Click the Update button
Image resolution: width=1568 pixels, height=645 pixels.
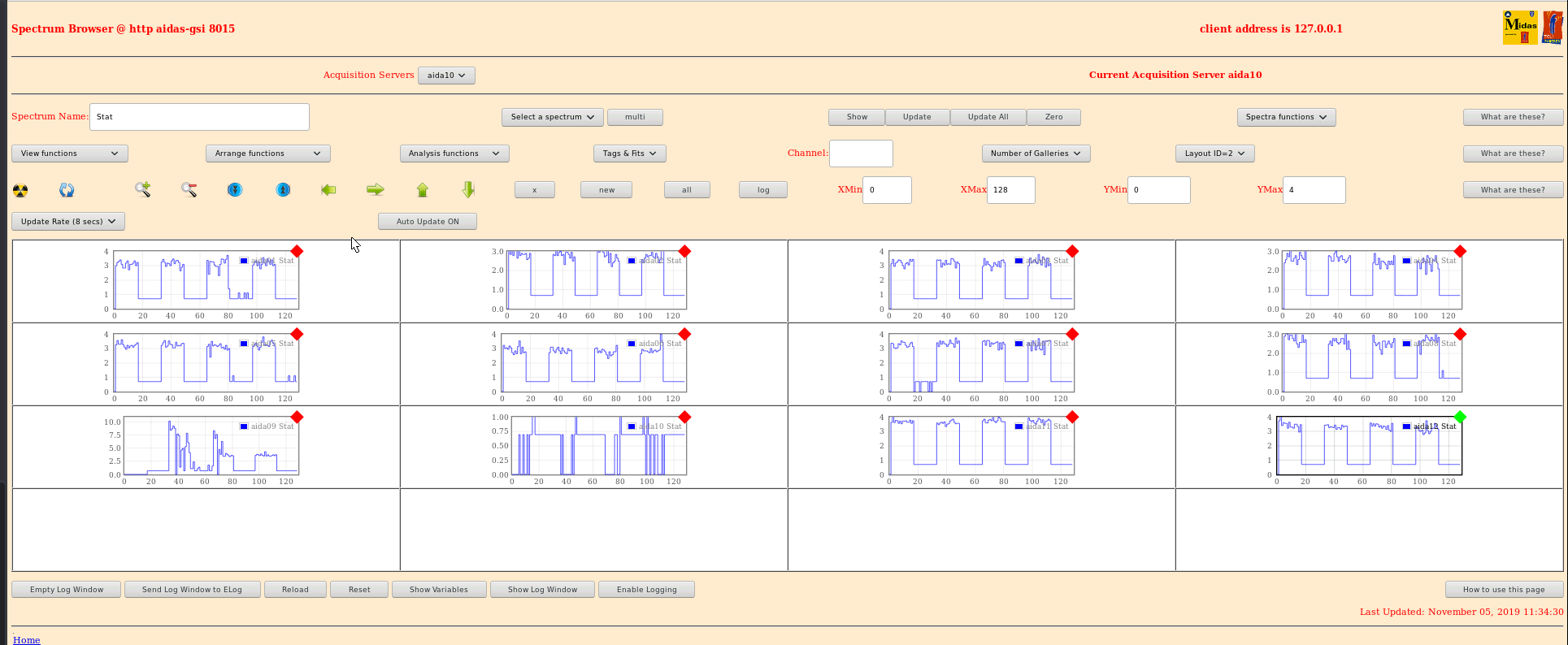coord(917,117)
